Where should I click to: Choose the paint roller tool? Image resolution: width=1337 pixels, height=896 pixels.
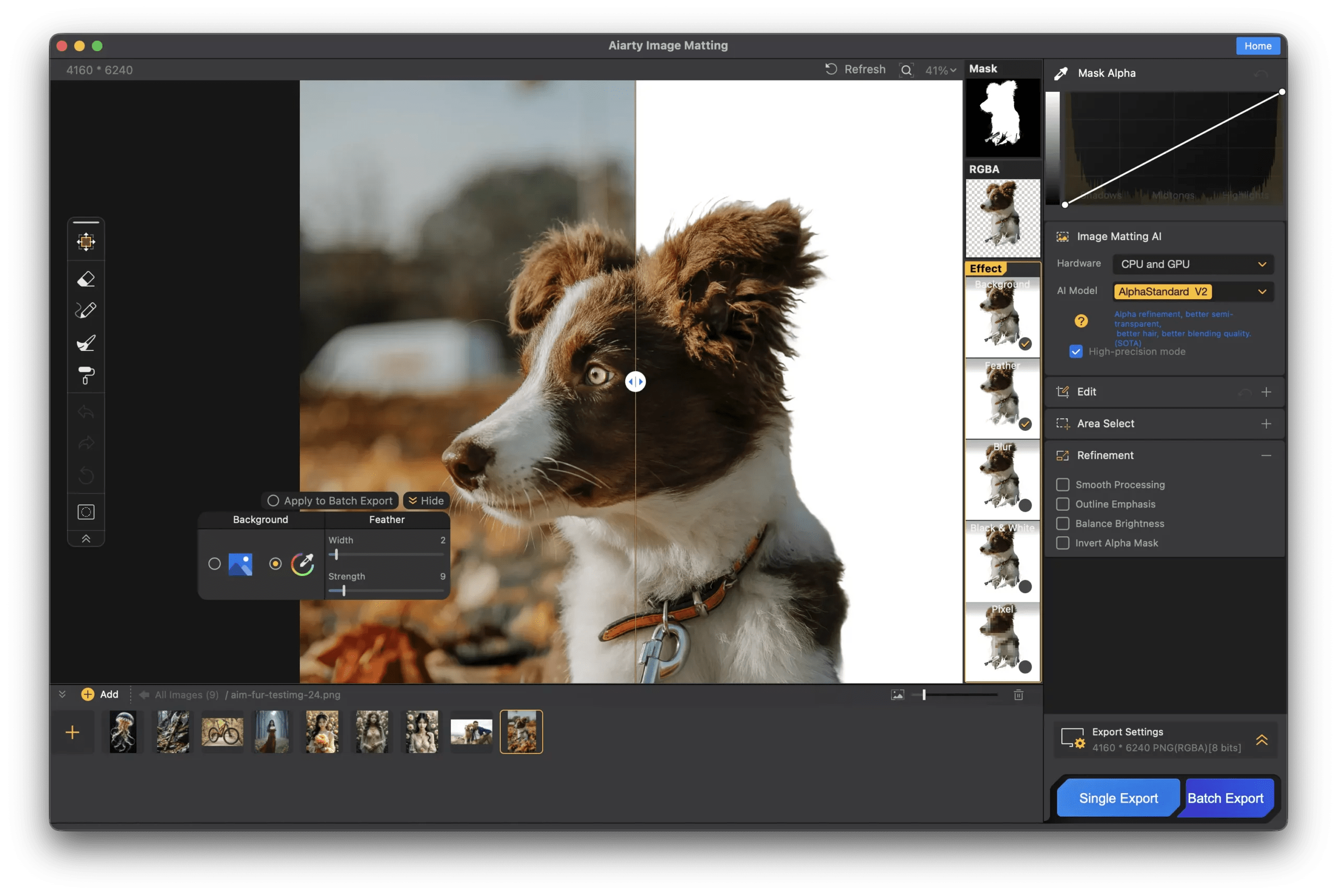[x=86, y=375]
